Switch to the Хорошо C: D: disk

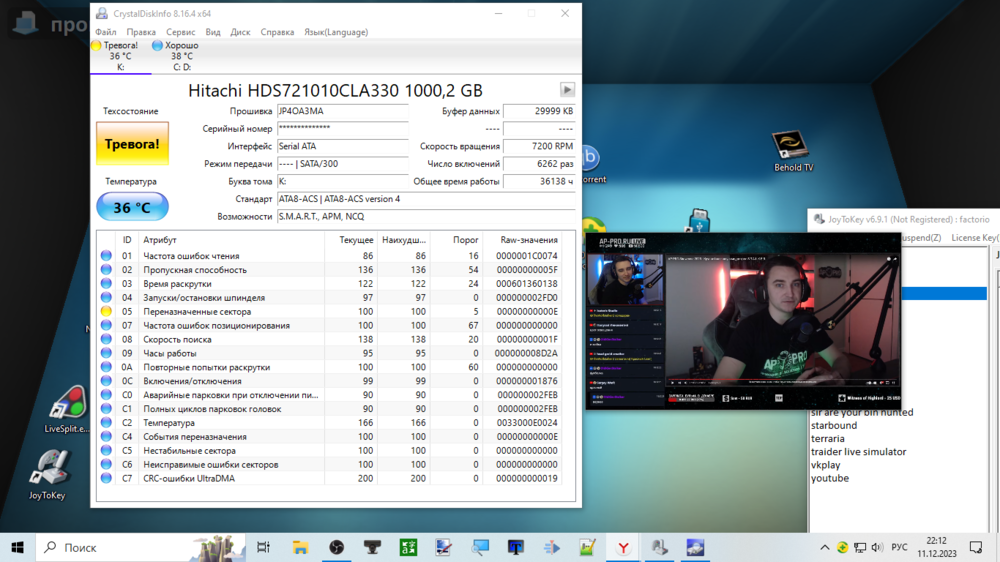180,56
